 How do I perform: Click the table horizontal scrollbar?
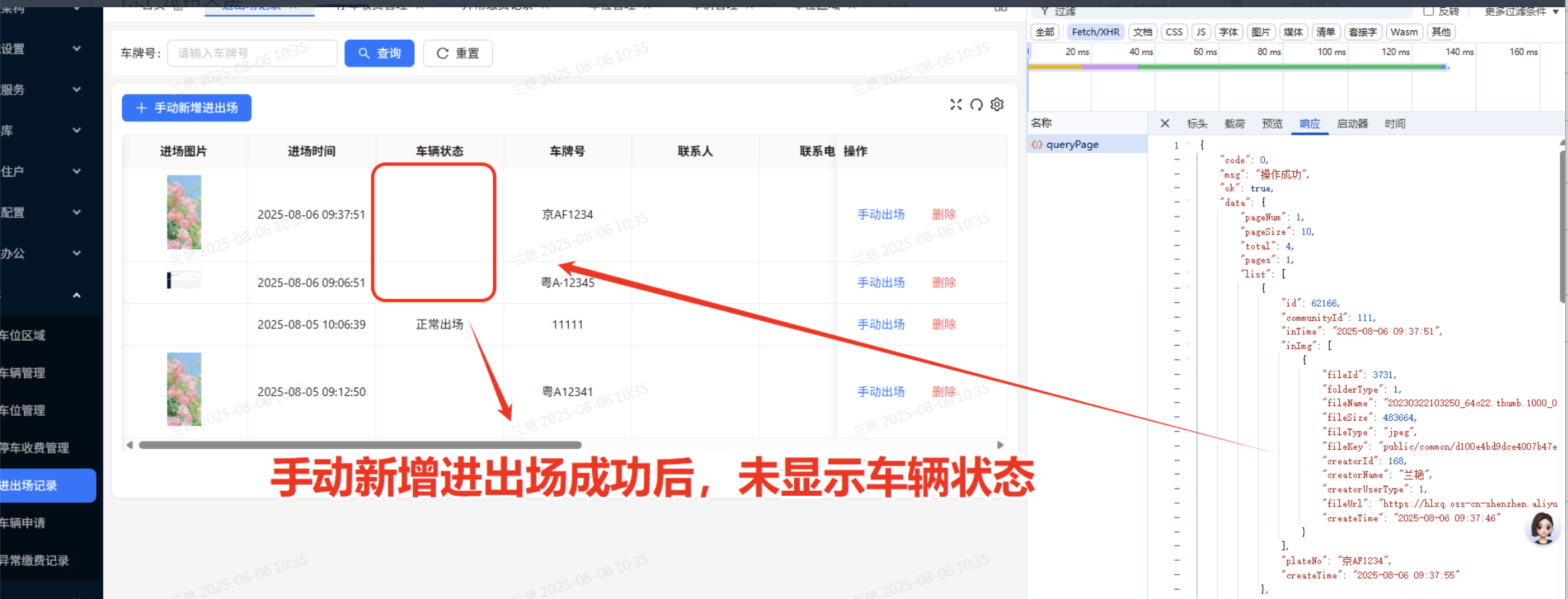[x=360, y=445]
